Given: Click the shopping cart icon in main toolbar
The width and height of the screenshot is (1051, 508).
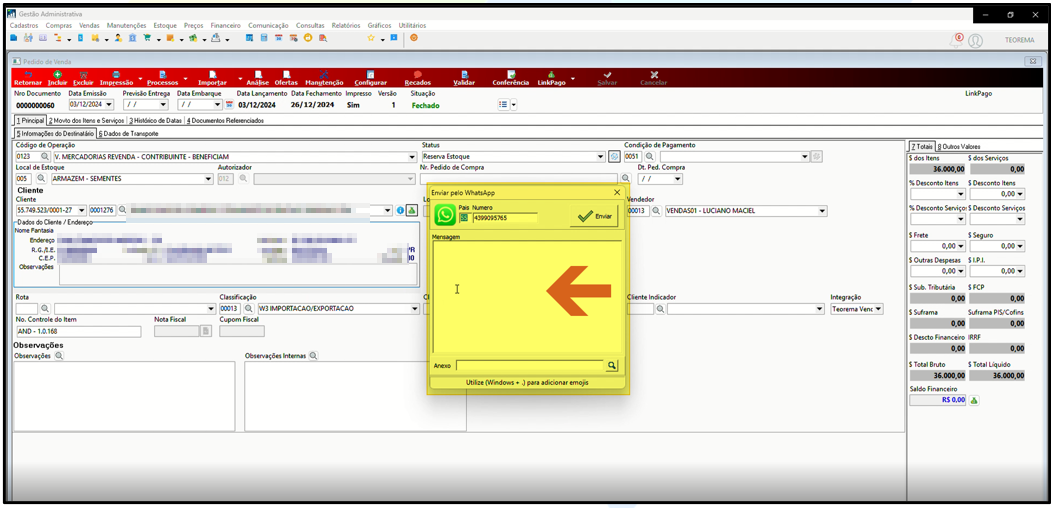Looking at the screenshot, I should tap(147, 38).
